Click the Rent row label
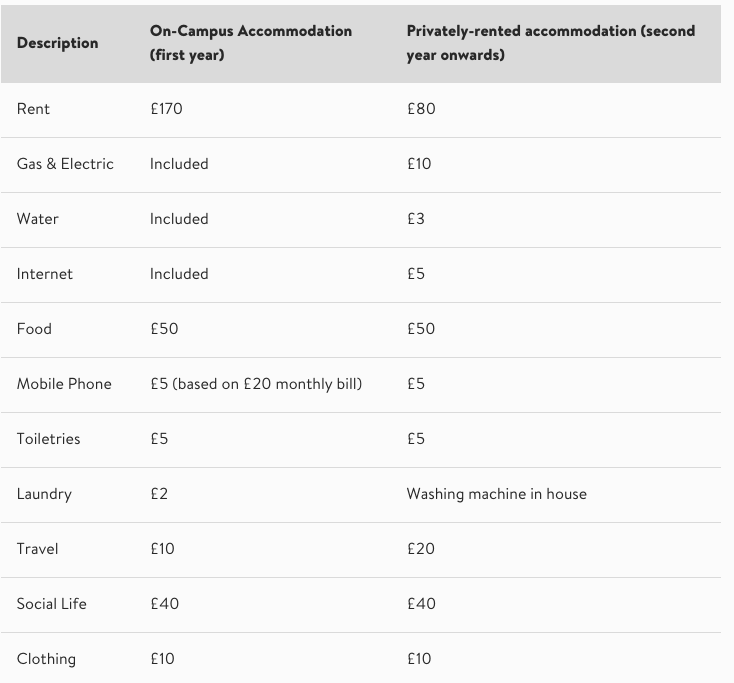The width and height of the screenshot is (734, 683). [33, 109]
